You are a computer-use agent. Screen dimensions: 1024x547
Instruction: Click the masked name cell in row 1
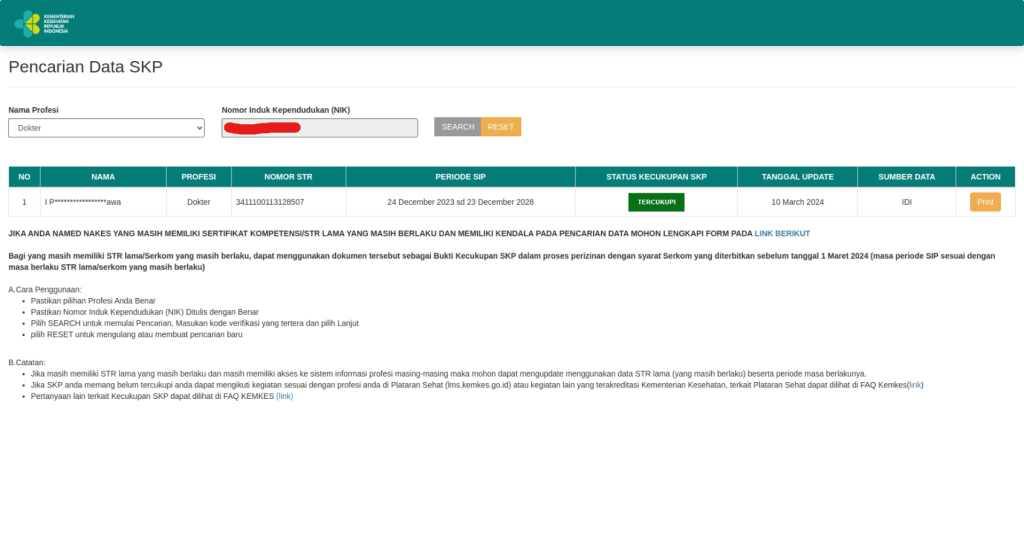coord(83,202)
